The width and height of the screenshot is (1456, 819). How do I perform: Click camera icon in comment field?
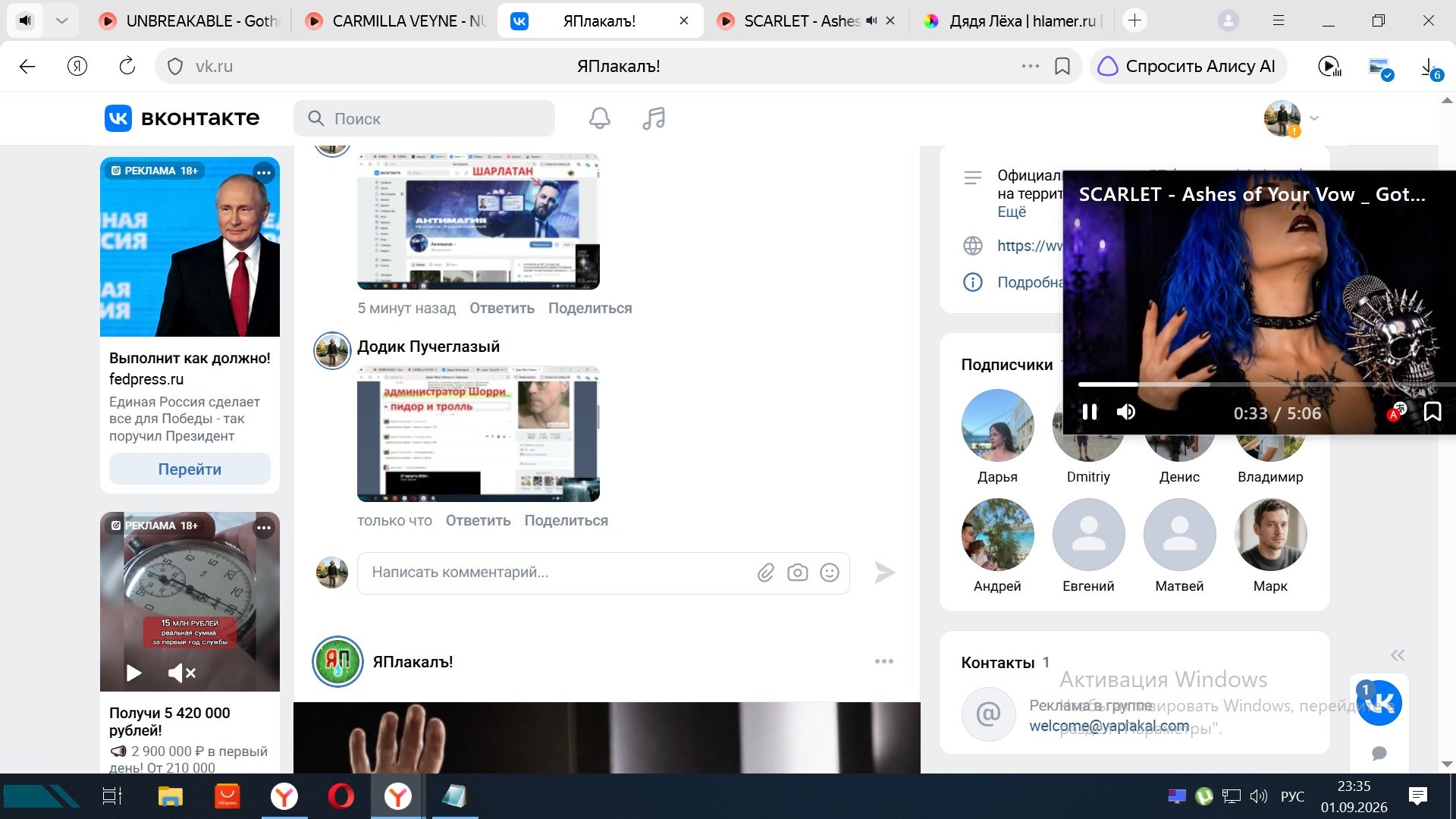[x=797, y=573]
